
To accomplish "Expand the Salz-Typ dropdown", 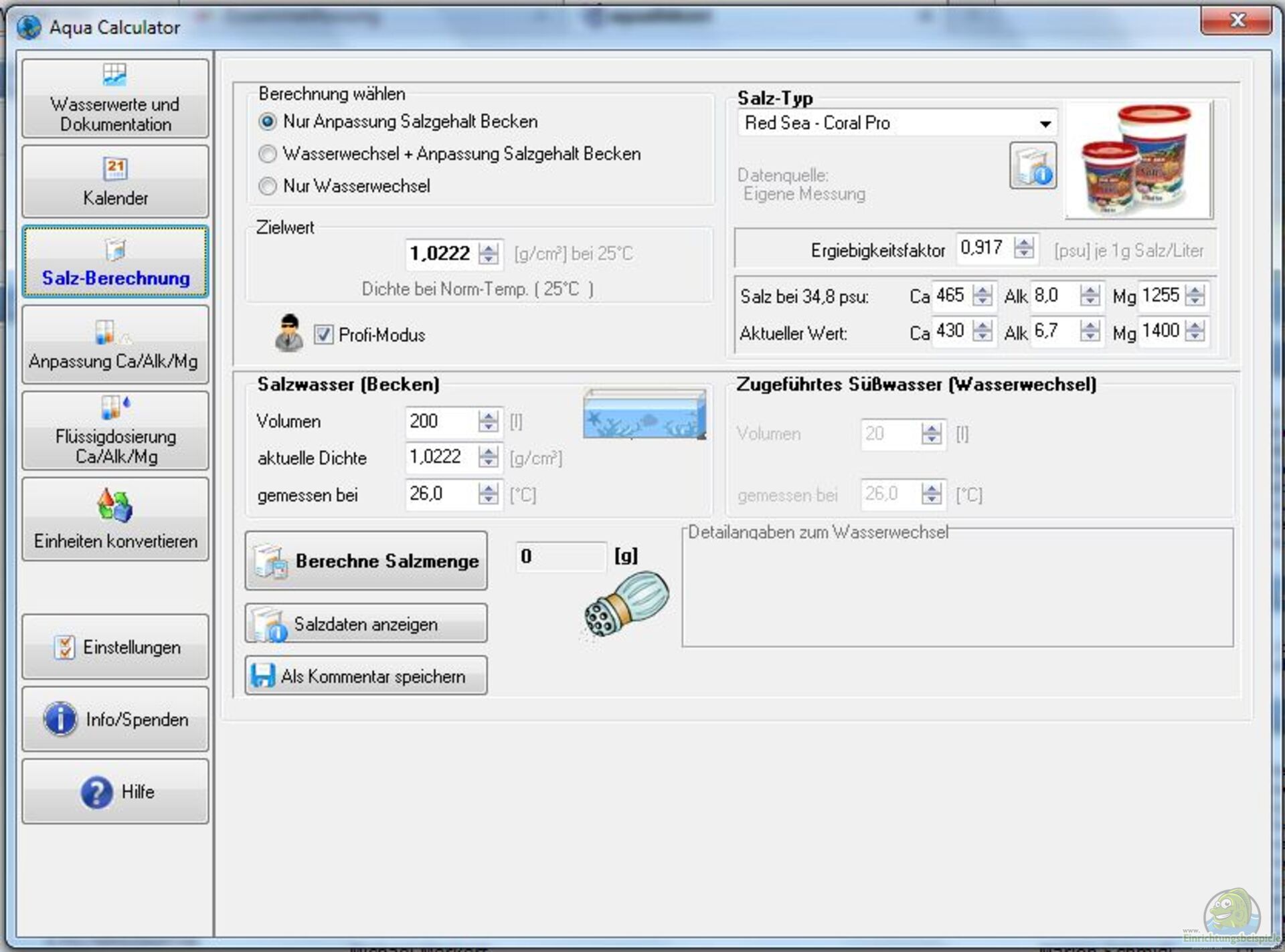I will [1045, 124].
